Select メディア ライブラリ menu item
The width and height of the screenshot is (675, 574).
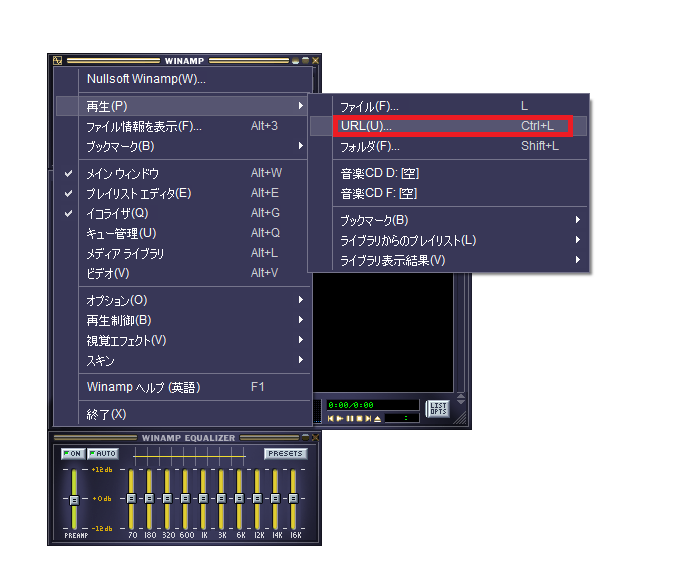(183, 253)
